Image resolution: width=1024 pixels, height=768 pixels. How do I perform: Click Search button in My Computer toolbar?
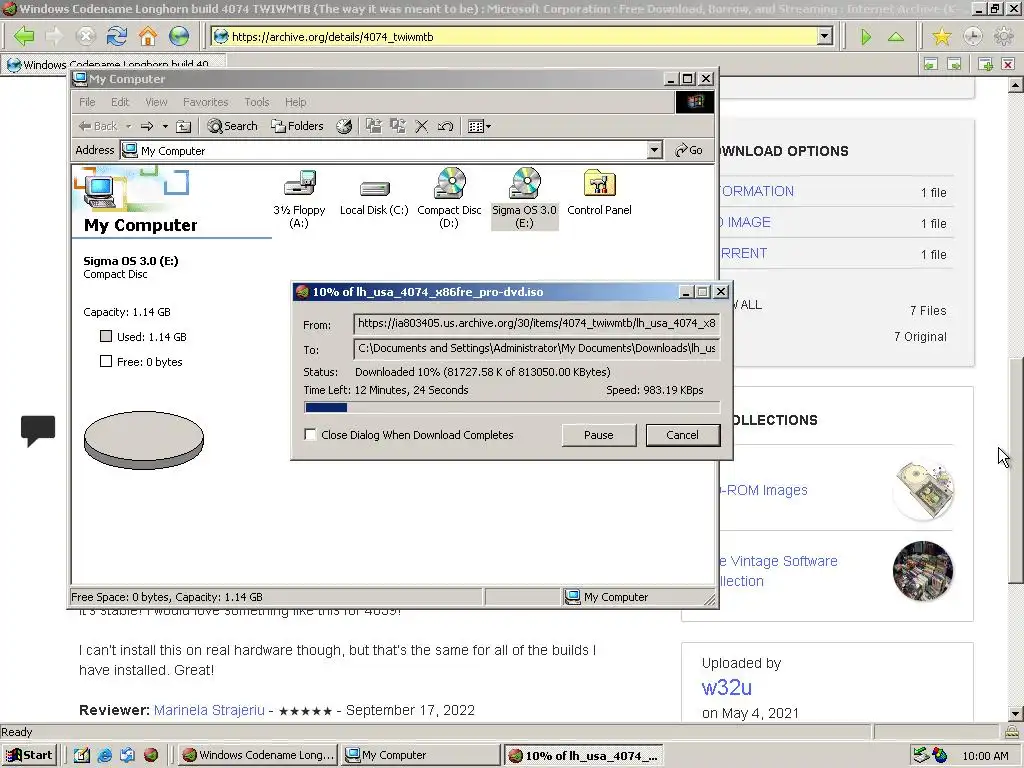[232, 126]
